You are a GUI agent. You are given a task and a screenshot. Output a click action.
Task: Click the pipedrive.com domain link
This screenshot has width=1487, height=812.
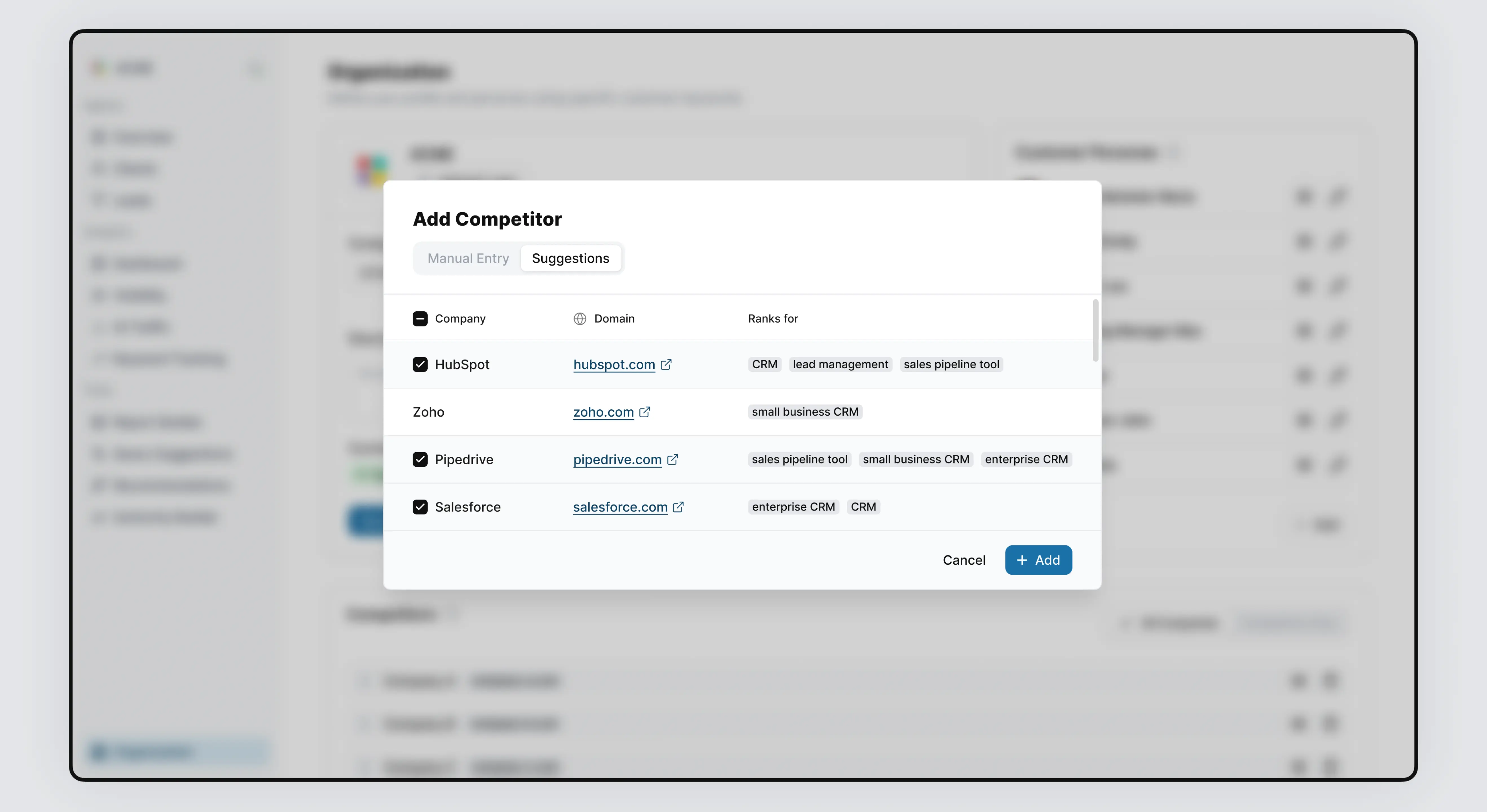click(x=617, y=459)
